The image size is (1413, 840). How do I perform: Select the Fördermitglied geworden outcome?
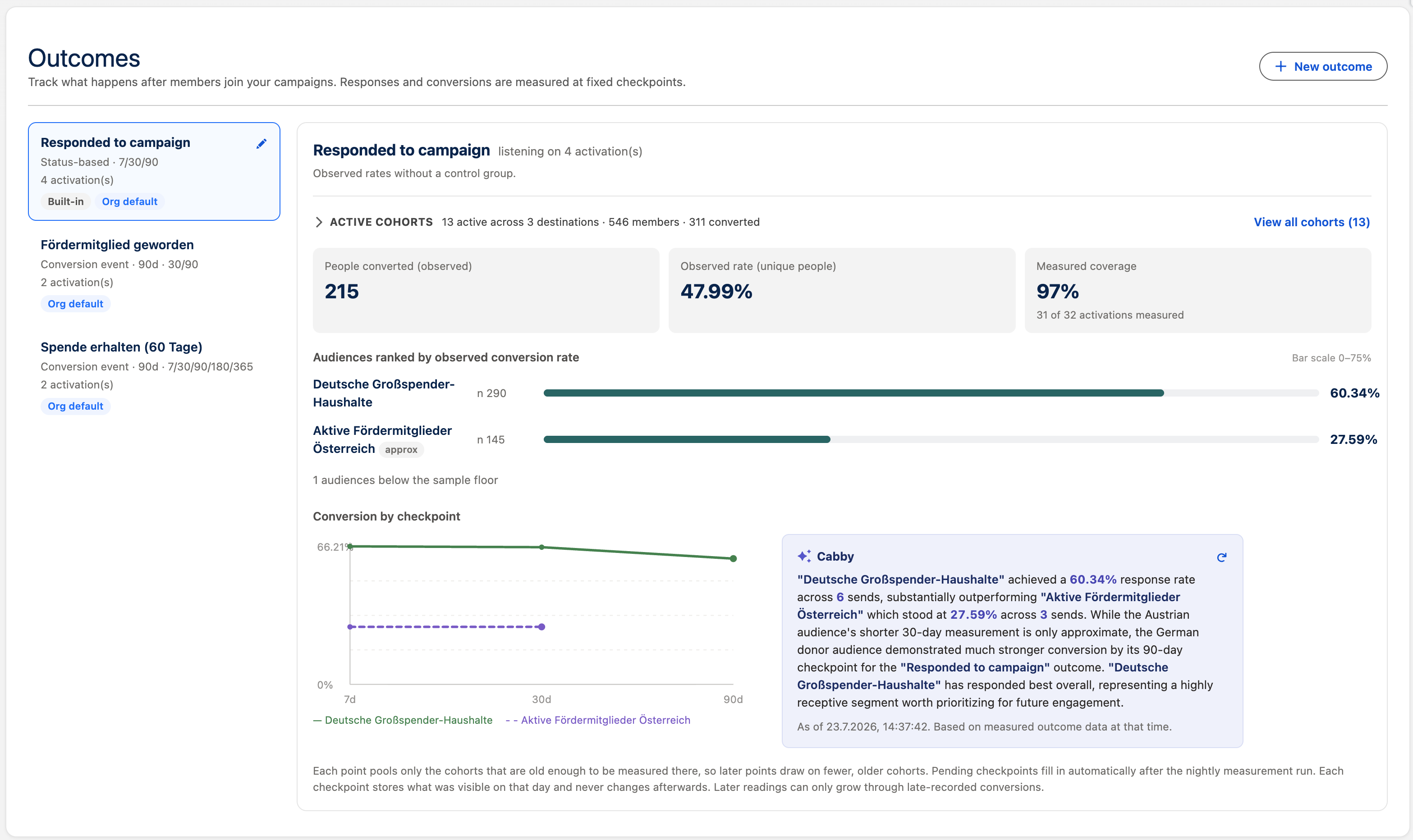(x=154, y=274)
